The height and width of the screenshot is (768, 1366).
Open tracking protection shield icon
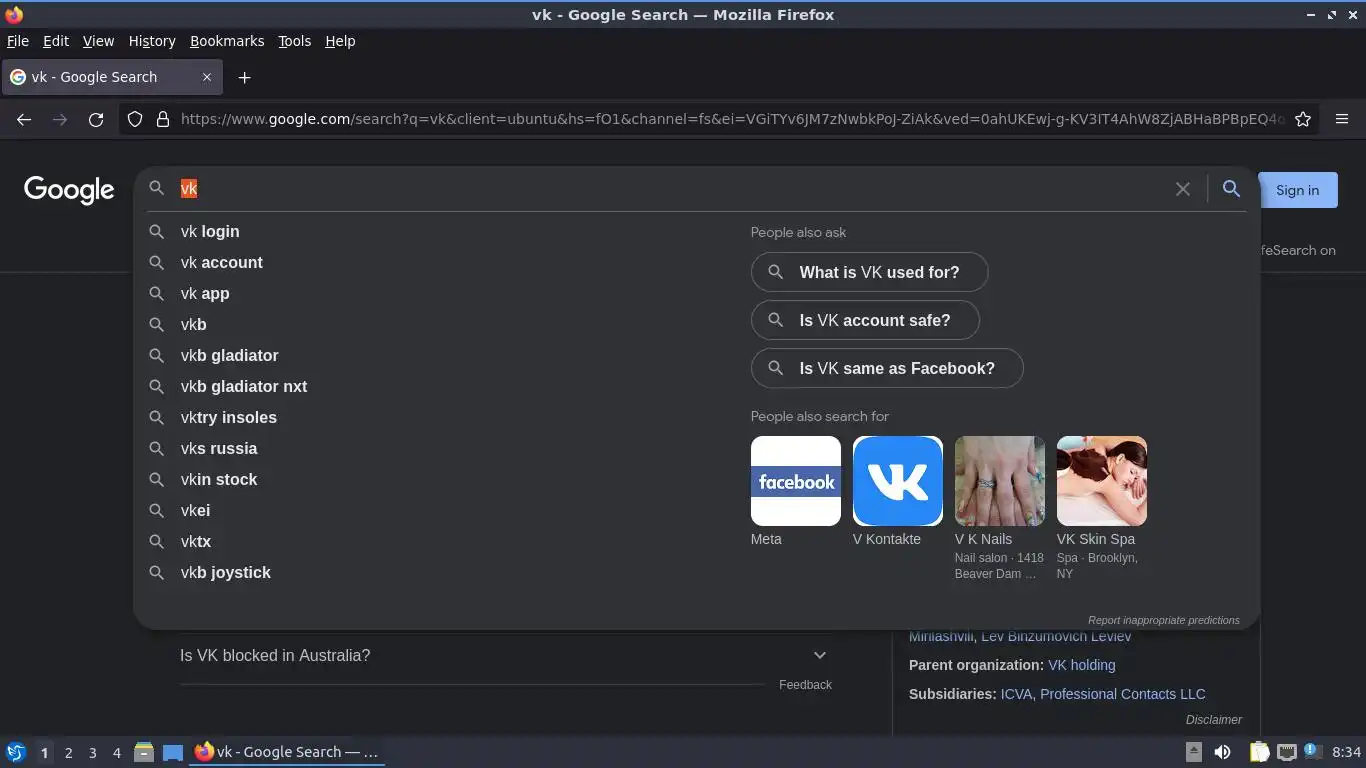(135, 119)
